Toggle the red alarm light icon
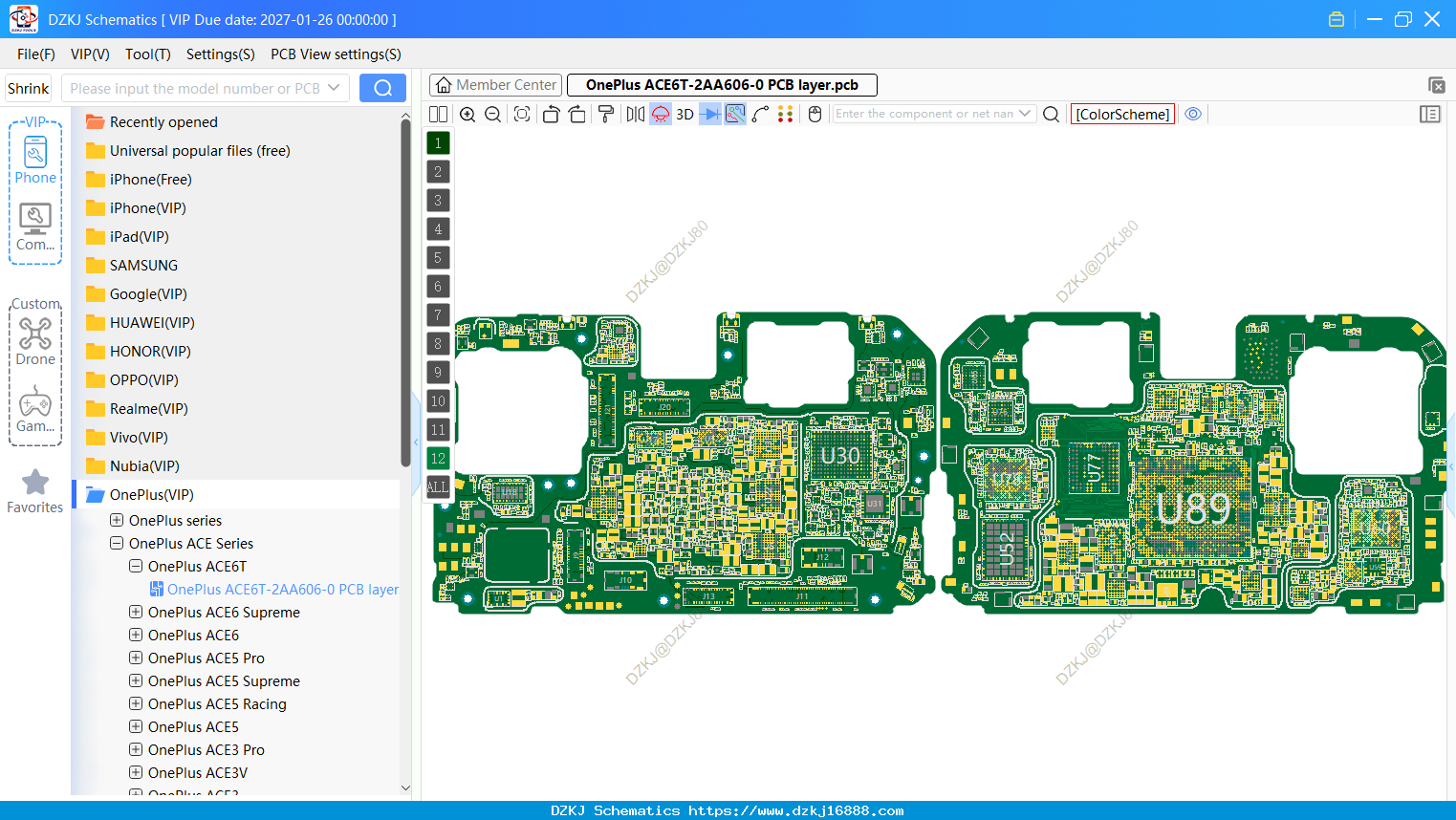 [x=661, y=114]
